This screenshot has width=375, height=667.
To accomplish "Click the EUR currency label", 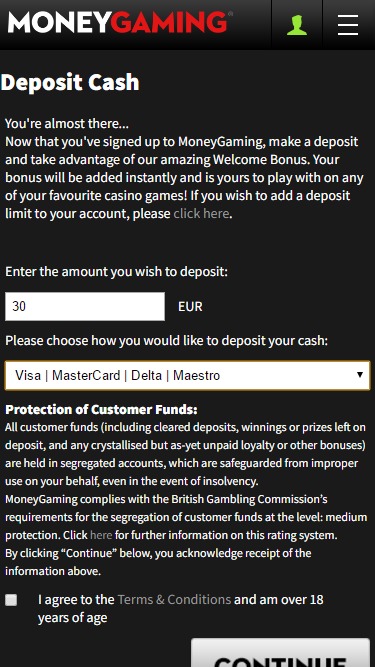I will (x=190, y=307).
